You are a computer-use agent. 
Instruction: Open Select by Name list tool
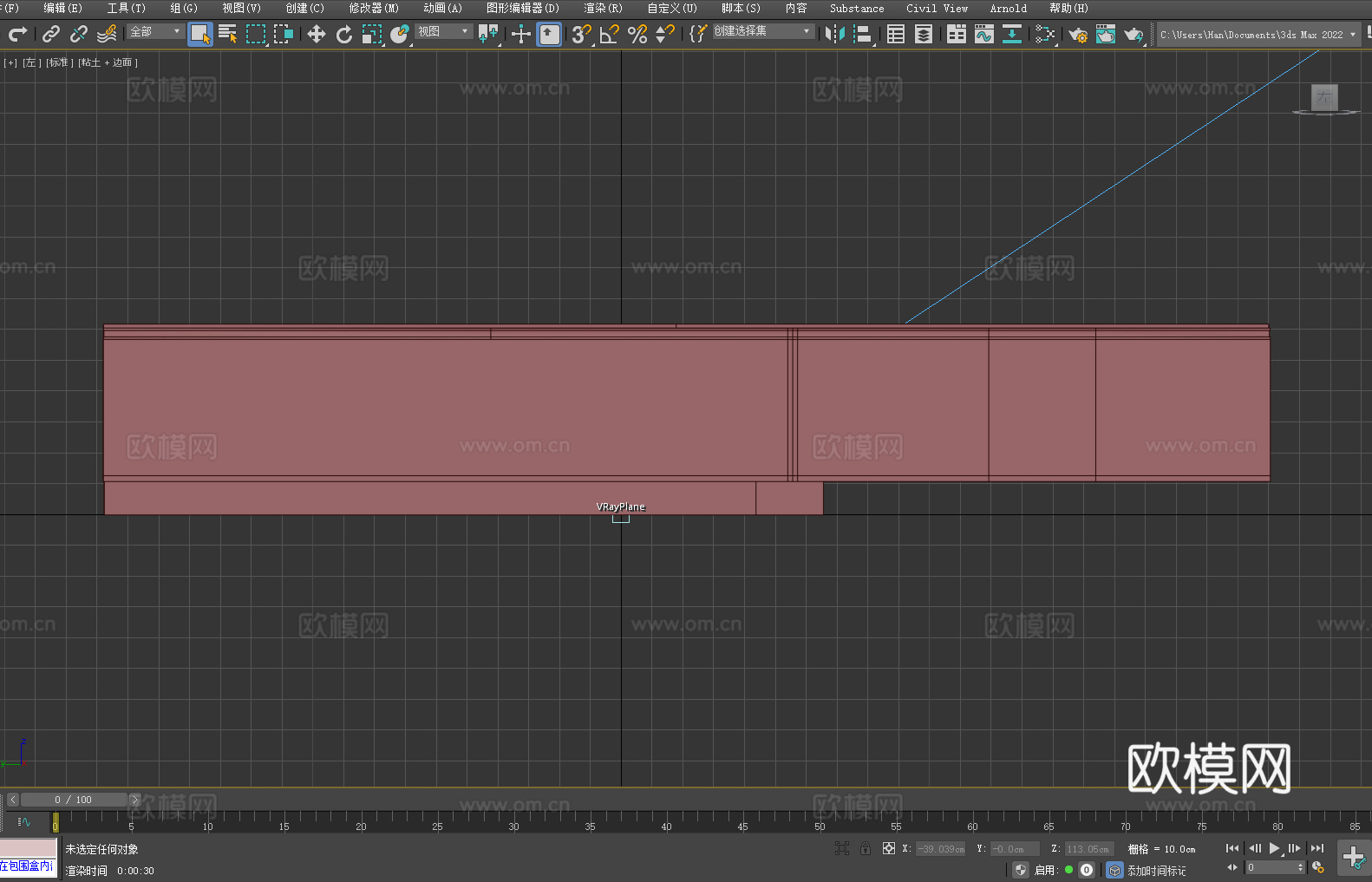pos(228,34)
